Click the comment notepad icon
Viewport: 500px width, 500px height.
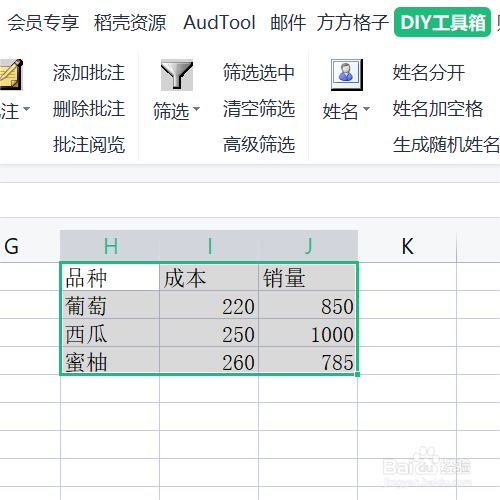(x=11, y=75)
